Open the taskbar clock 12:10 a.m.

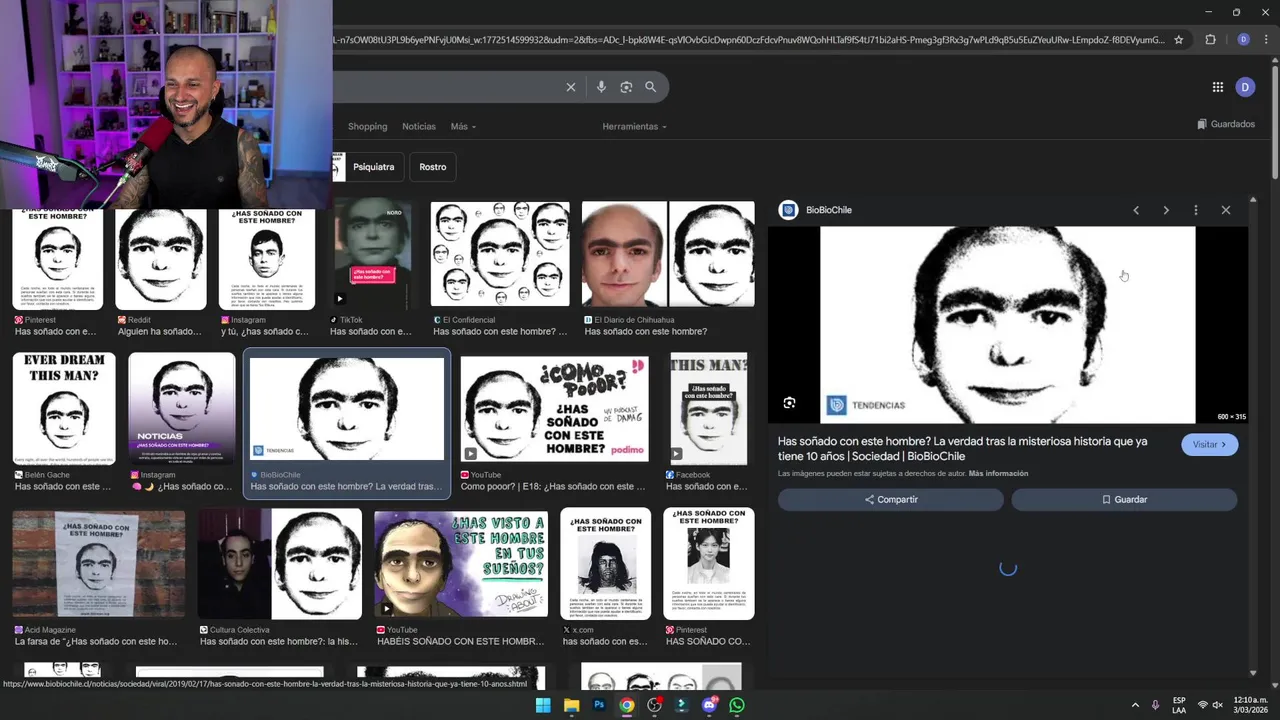click(x=1250, y=705)
